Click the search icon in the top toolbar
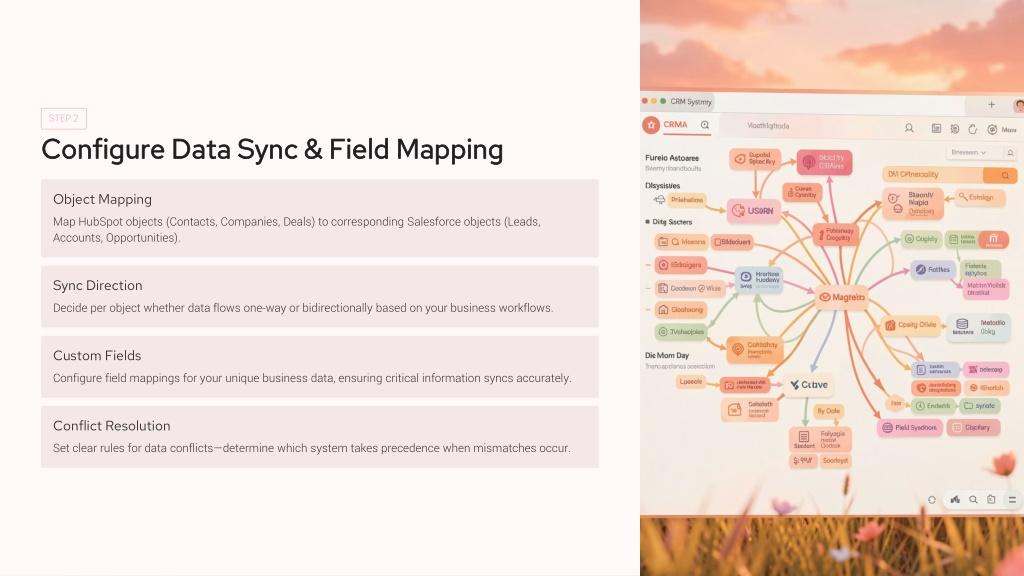This screenshot has width=1024, height=576. pos(909,128)
